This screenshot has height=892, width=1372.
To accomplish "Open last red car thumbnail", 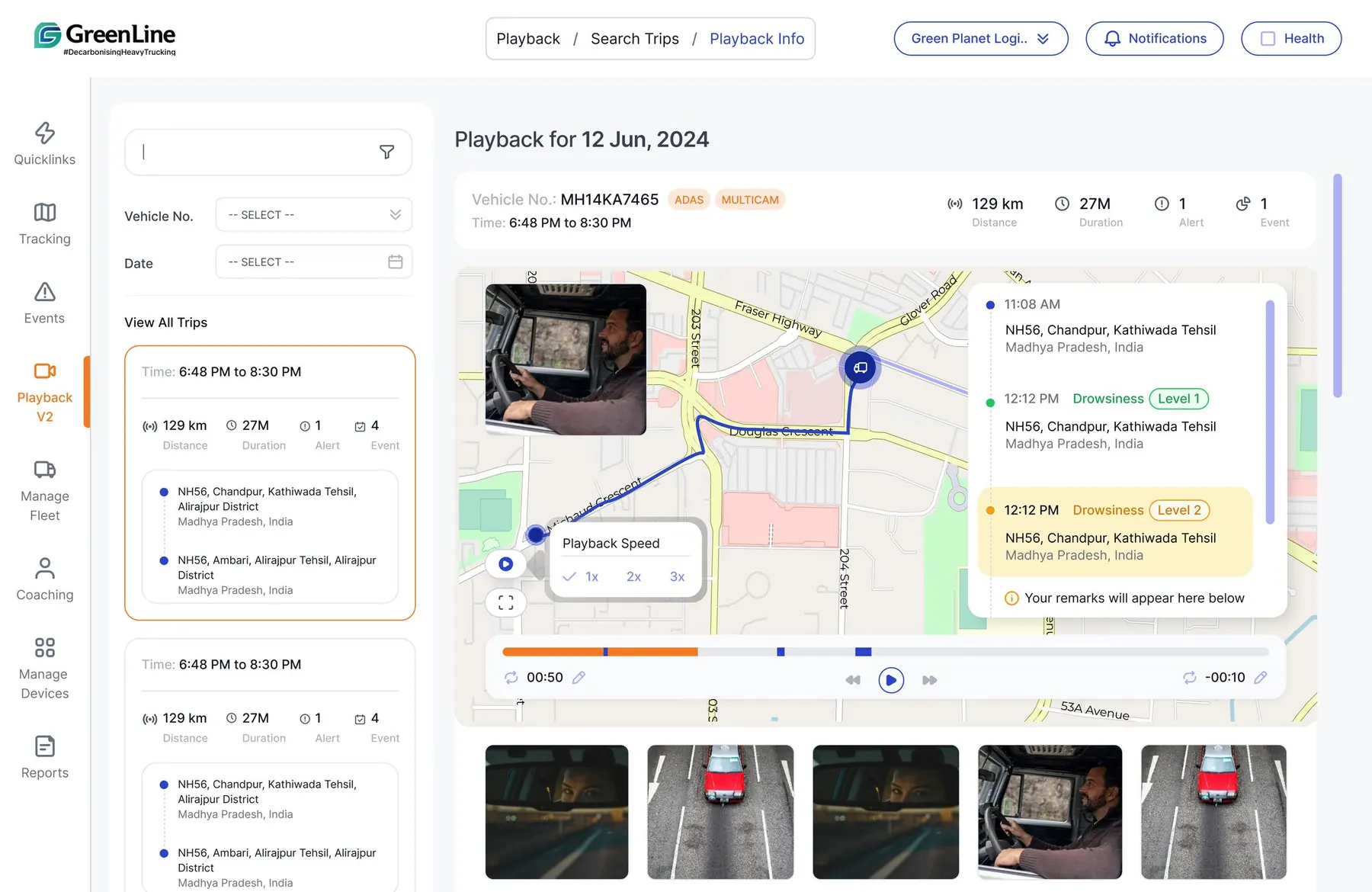I will tap(1213, 812).
